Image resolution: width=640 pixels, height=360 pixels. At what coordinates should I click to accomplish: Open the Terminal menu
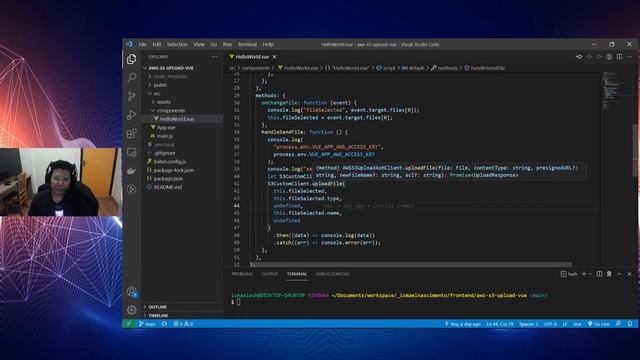tap(247, 44)
